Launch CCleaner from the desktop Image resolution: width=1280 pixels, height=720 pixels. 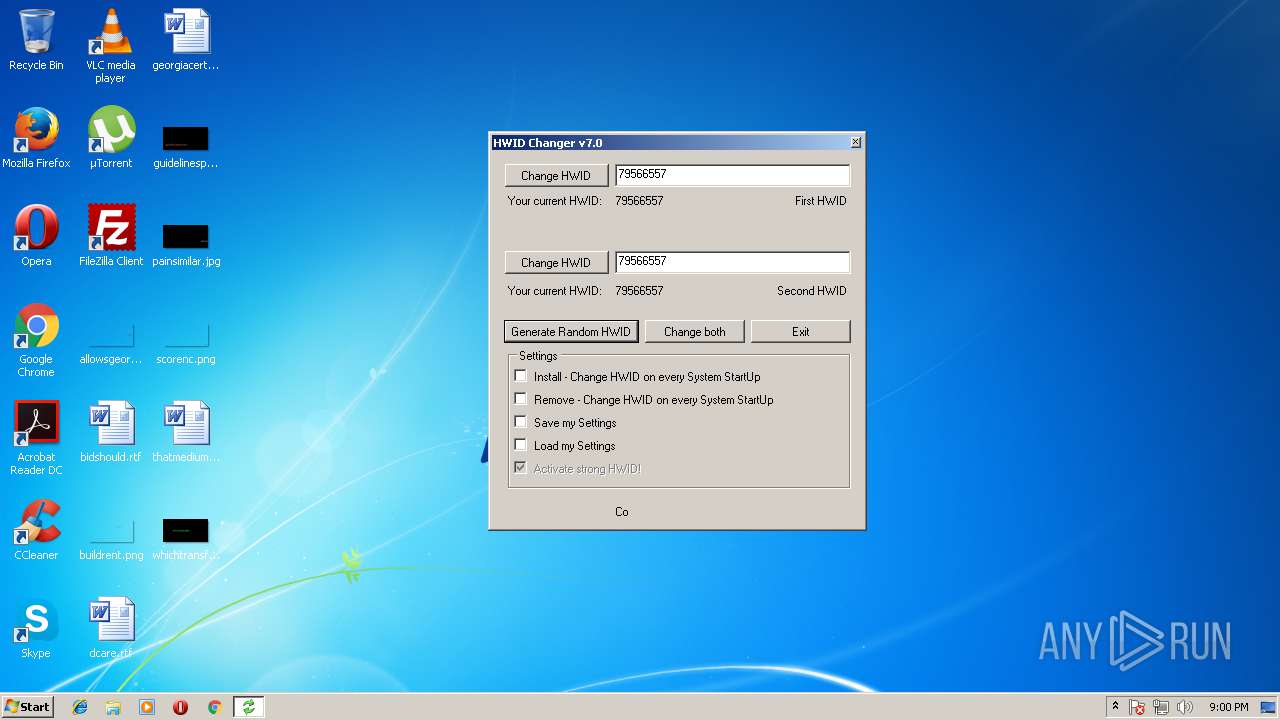click(x=36, y=530)
